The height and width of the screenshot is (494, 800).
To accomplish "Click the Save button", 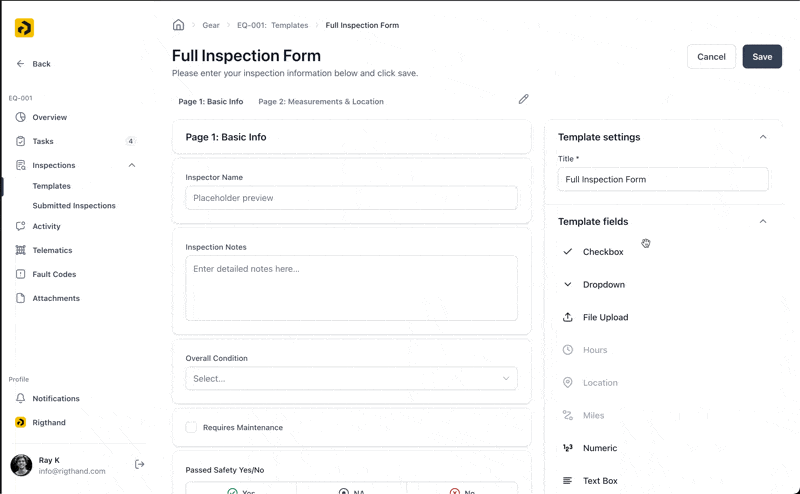I will tap(762, 57).
